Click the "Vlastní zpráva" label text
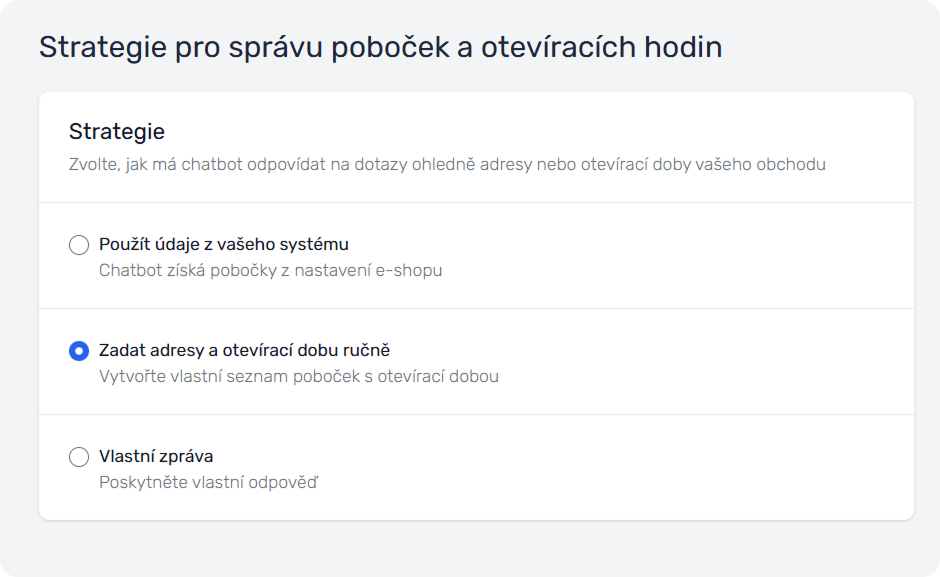Viewport: 940px width, 577px height. click(156, 456)
